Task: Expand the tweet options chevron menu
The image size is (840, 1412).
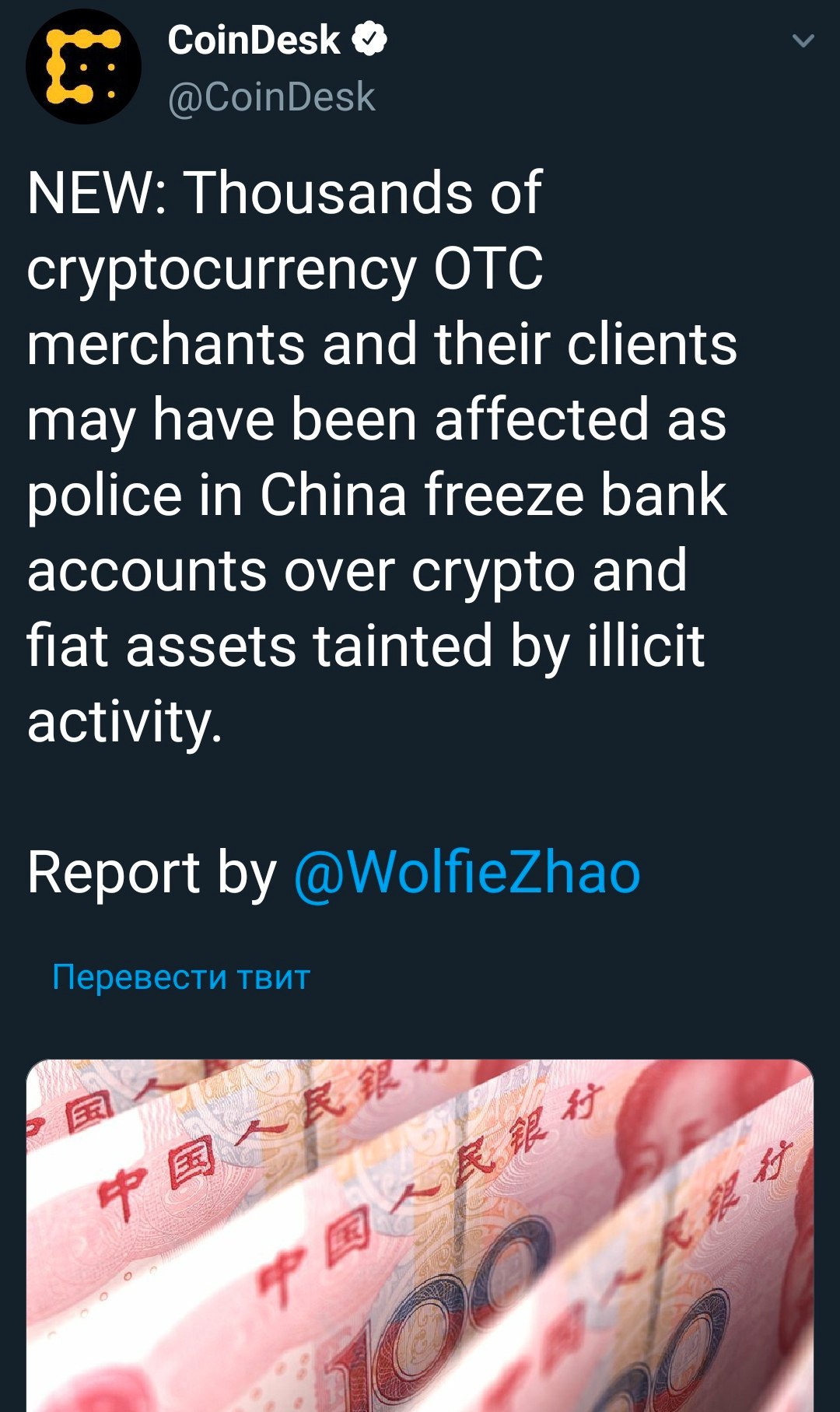Action: [803, 40]
